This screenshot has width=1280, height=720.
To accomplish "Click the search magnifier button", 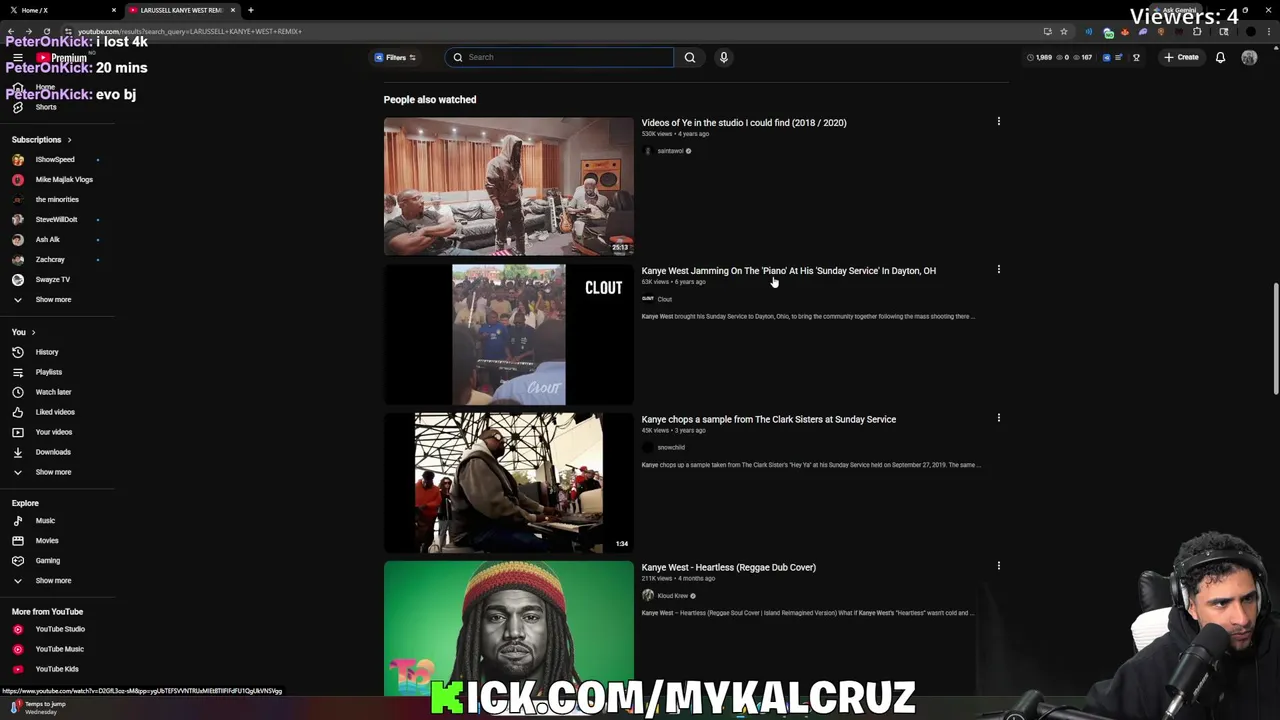I will tap(690, 57).
